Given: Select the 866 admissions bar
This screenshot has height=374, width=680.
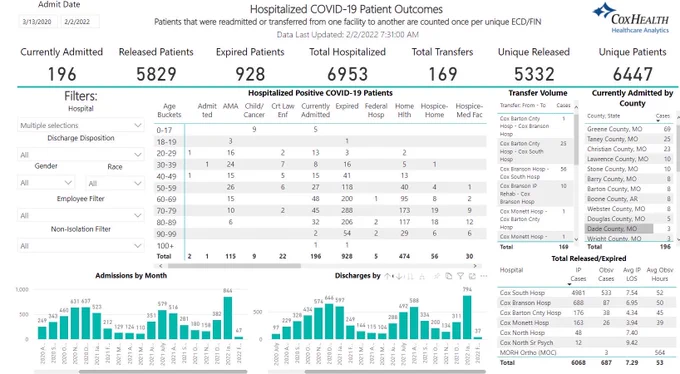Looking at the screenshot, I should pyautogui.click(x=228, y=318).
